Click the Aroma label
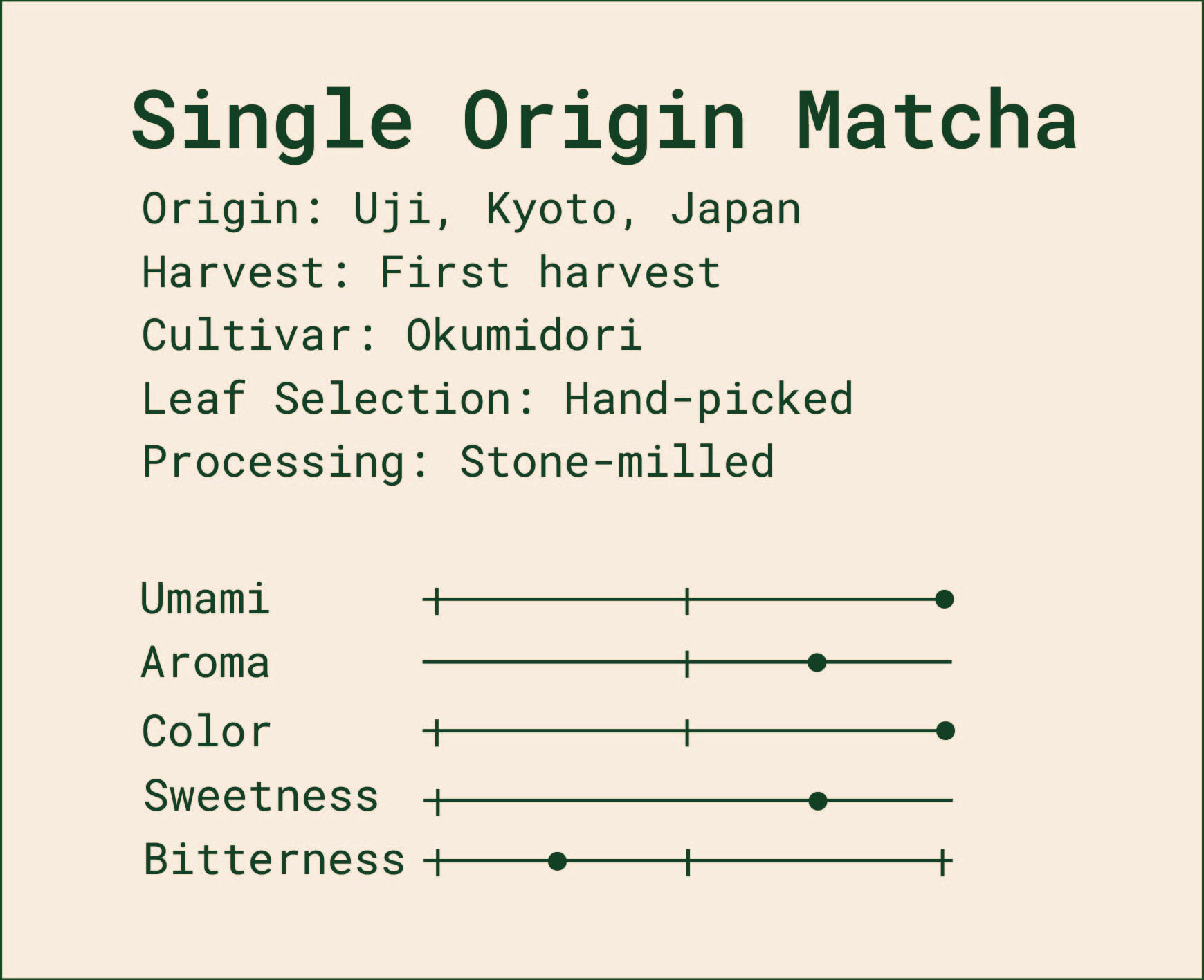Image resolution: width=1204 pixels, height=980 pixels. tap(205, 663)
